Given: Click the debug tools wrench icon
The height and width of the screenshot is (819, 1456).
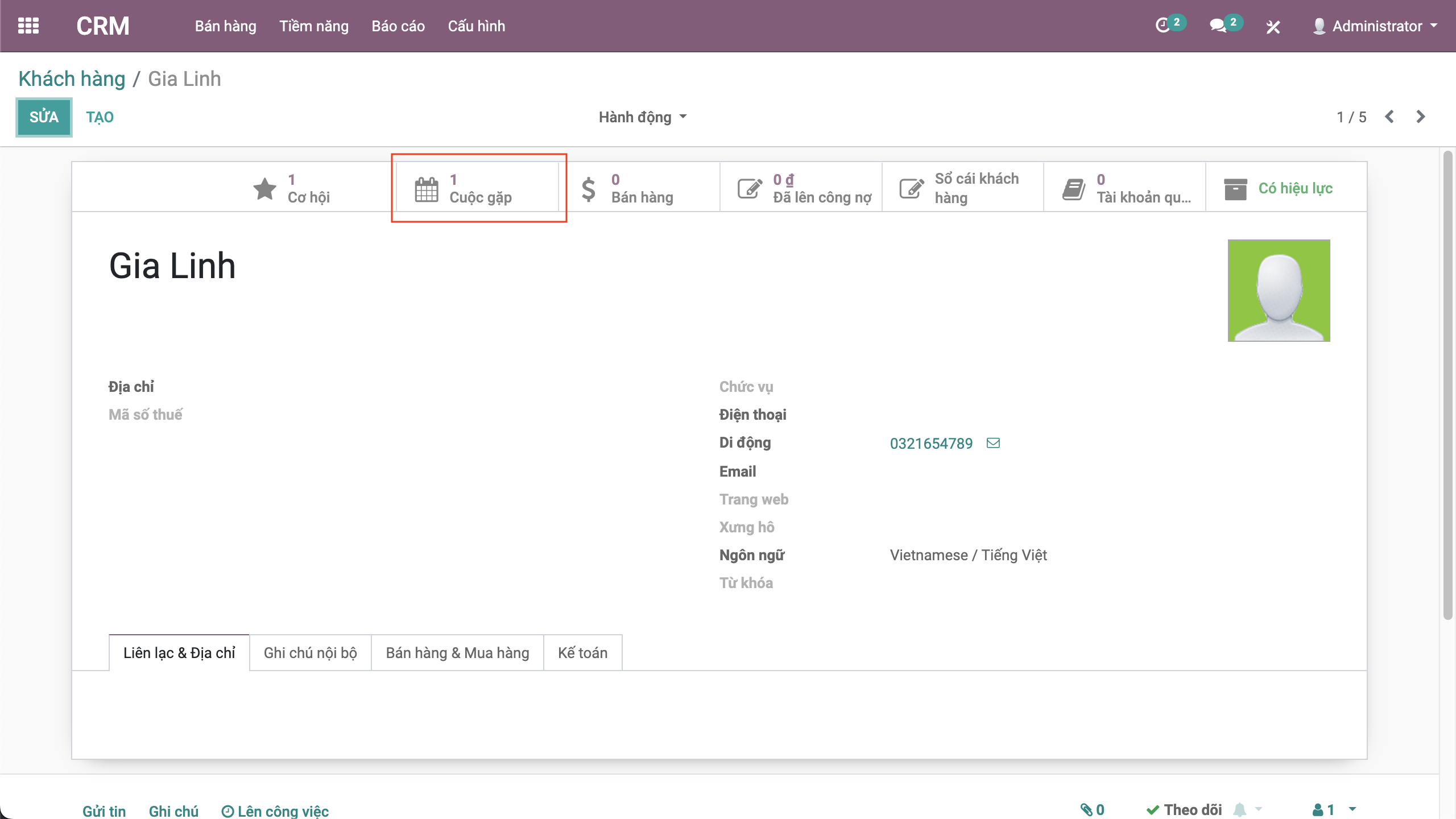Looking at the screenshot, I should [1273, 27].
